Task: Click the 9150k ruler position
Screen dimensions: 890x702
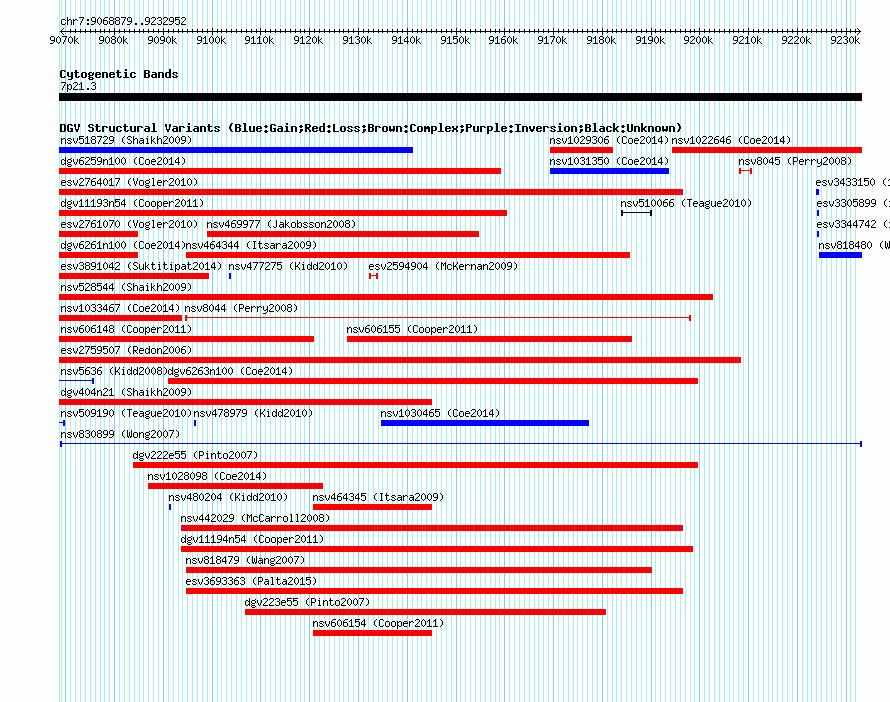Action: coord(455,40)
